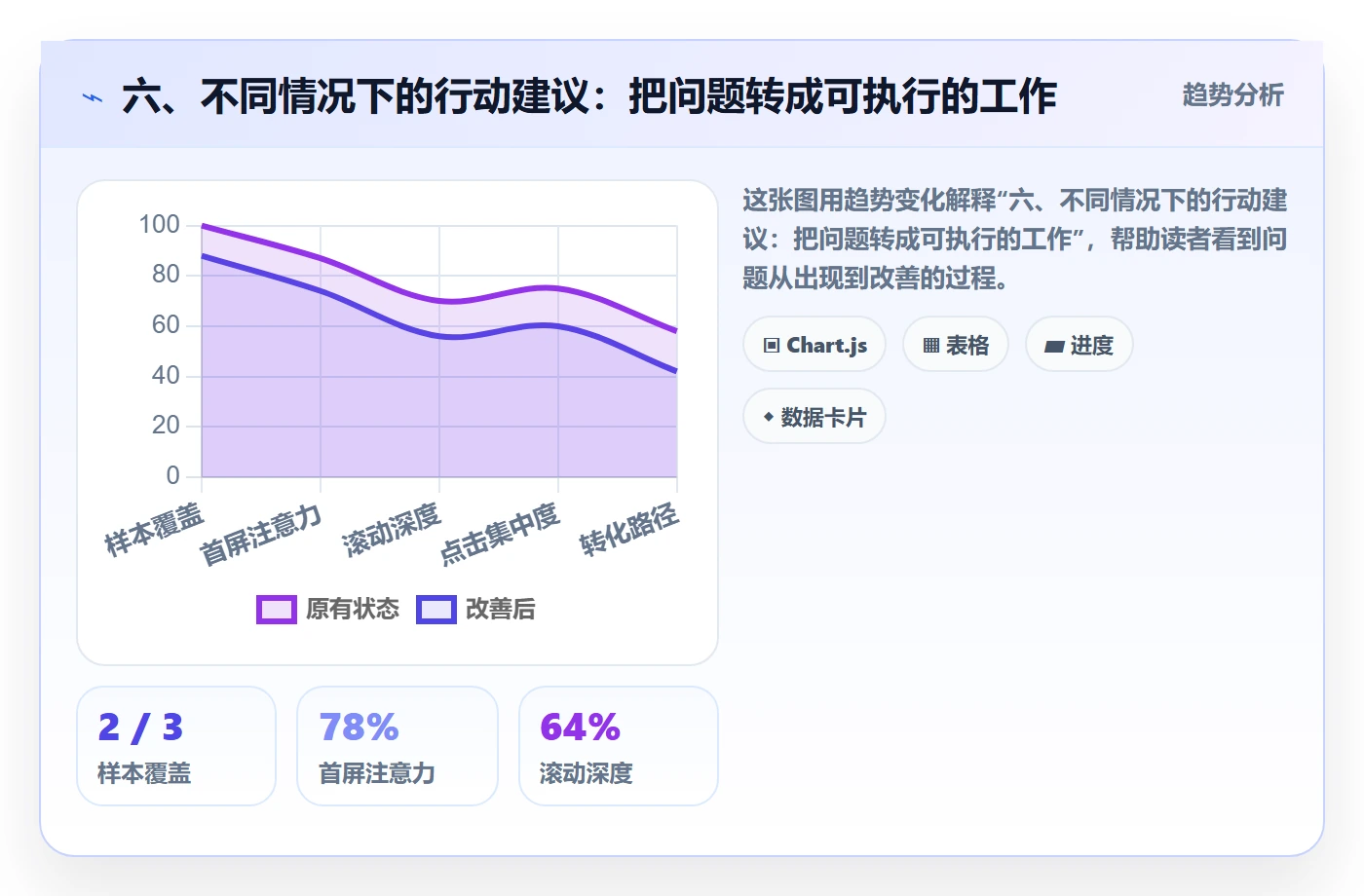Click the description paragraph starting with 这张图用趋势变化
1364x896 pixels.
pyautogui.click(x=1015, y=240)
